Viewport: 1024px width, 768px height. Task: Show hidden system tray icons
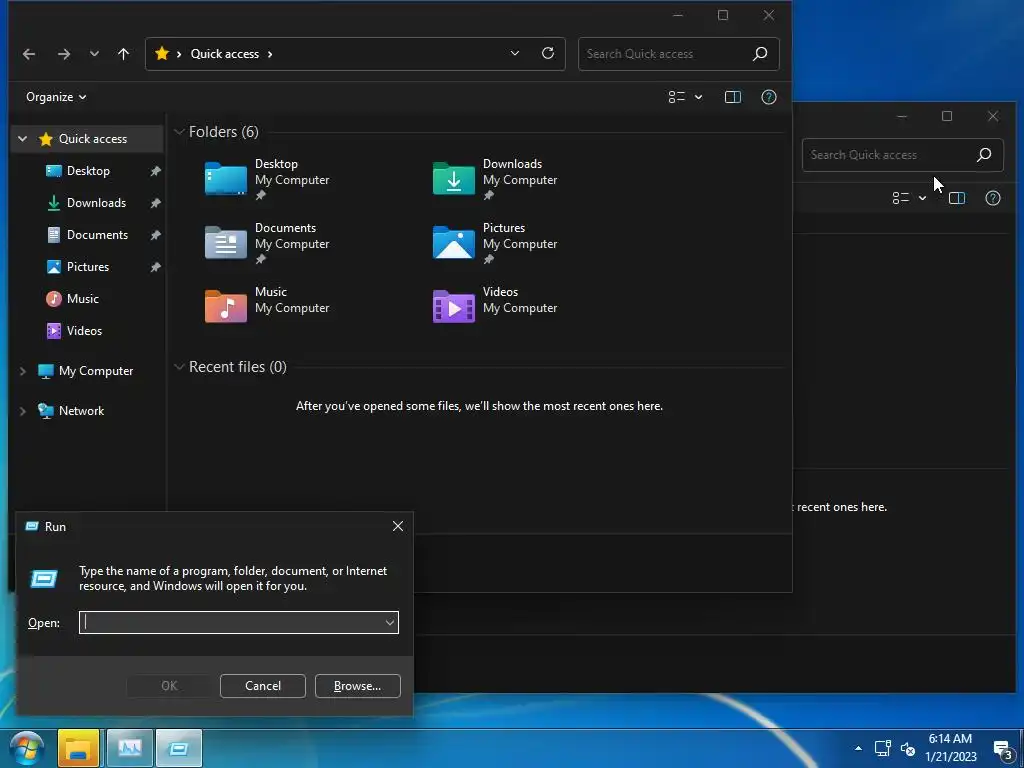(x=858, y=748)
